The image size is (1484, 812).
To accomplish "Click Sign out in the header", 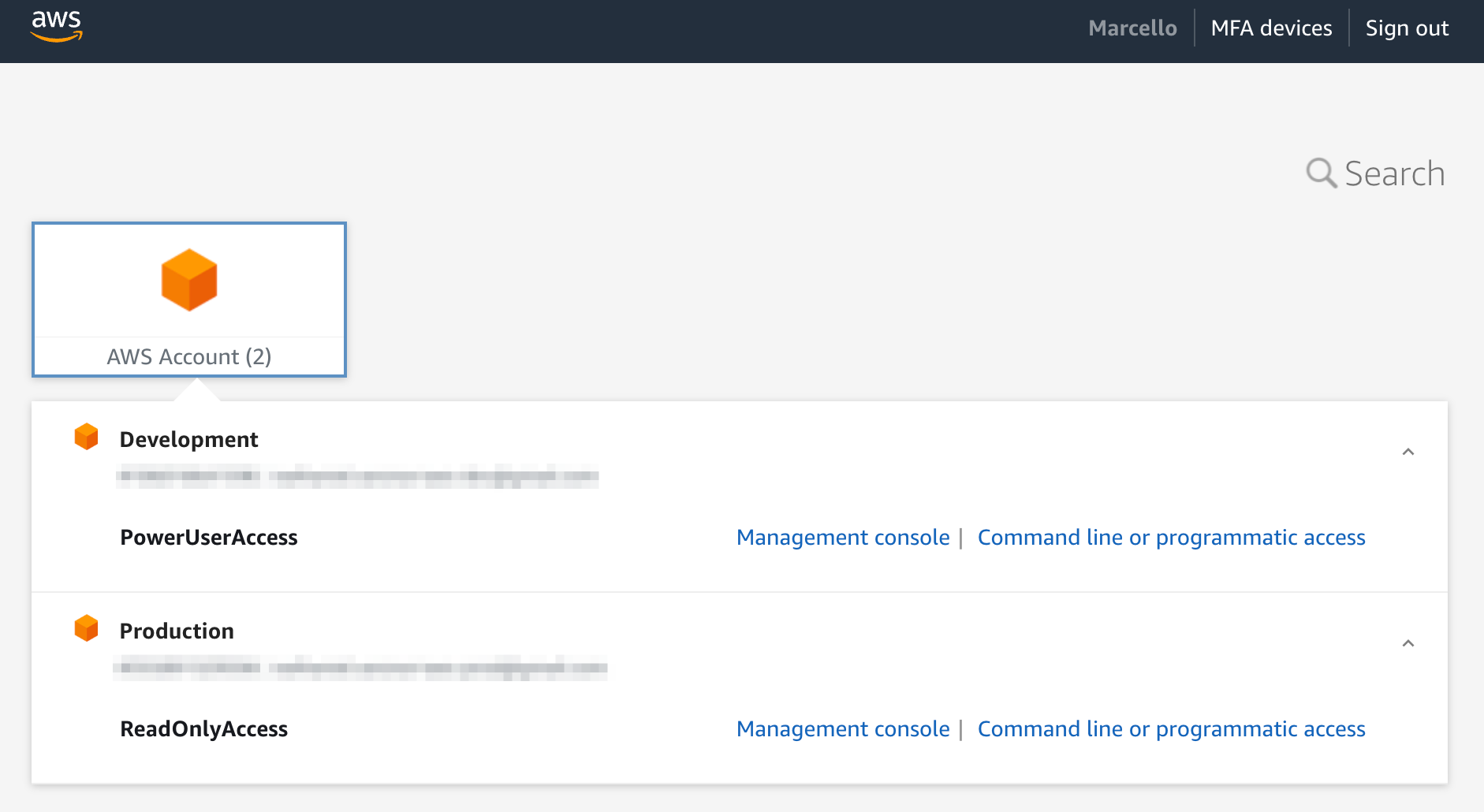I will coord(1407,28).
